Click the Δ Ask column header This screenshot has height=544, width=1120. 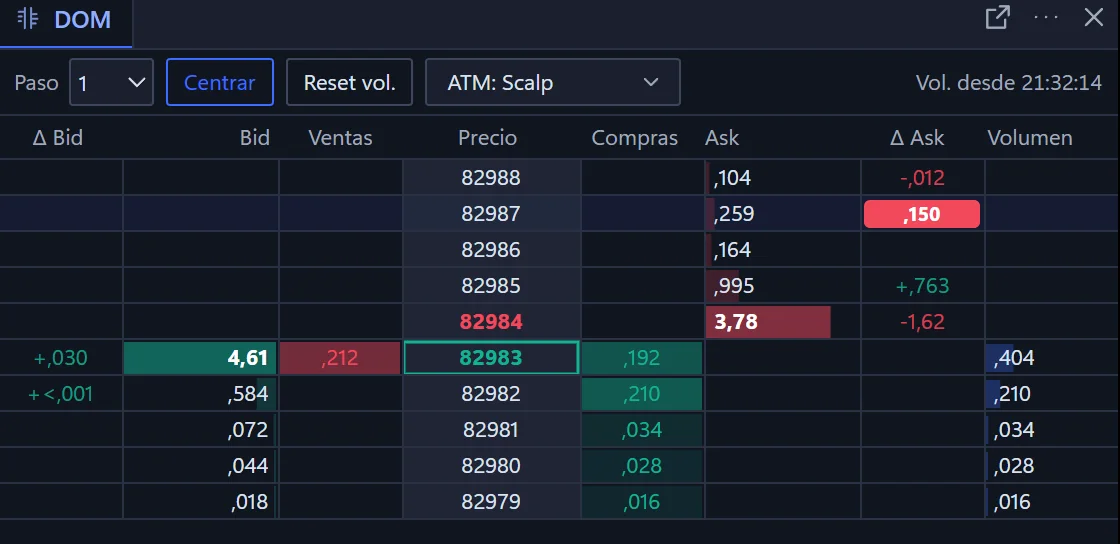pyautogui.click(x=917, y=138)
